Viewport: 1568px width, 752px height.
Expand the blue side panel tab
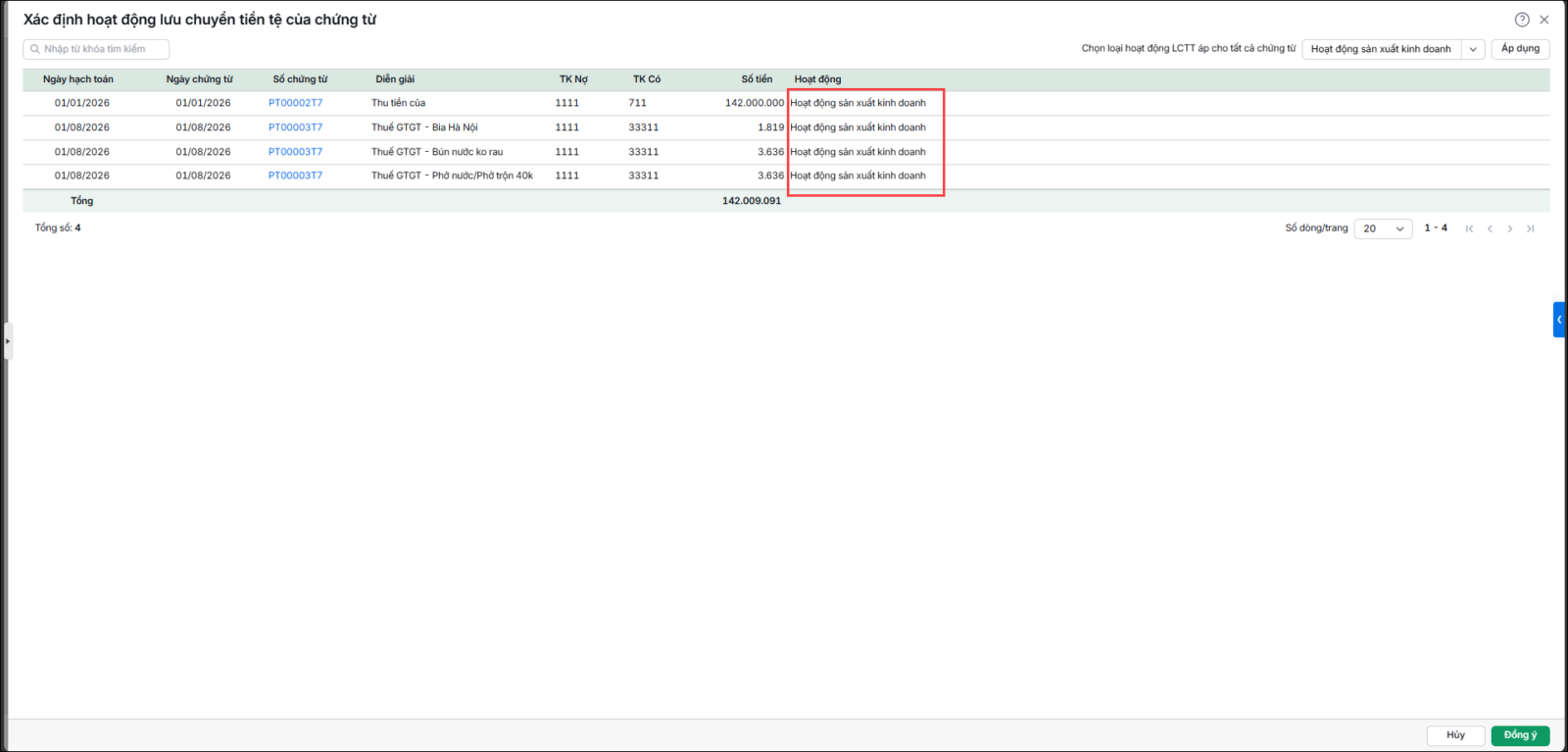[x=1559, y=320]
